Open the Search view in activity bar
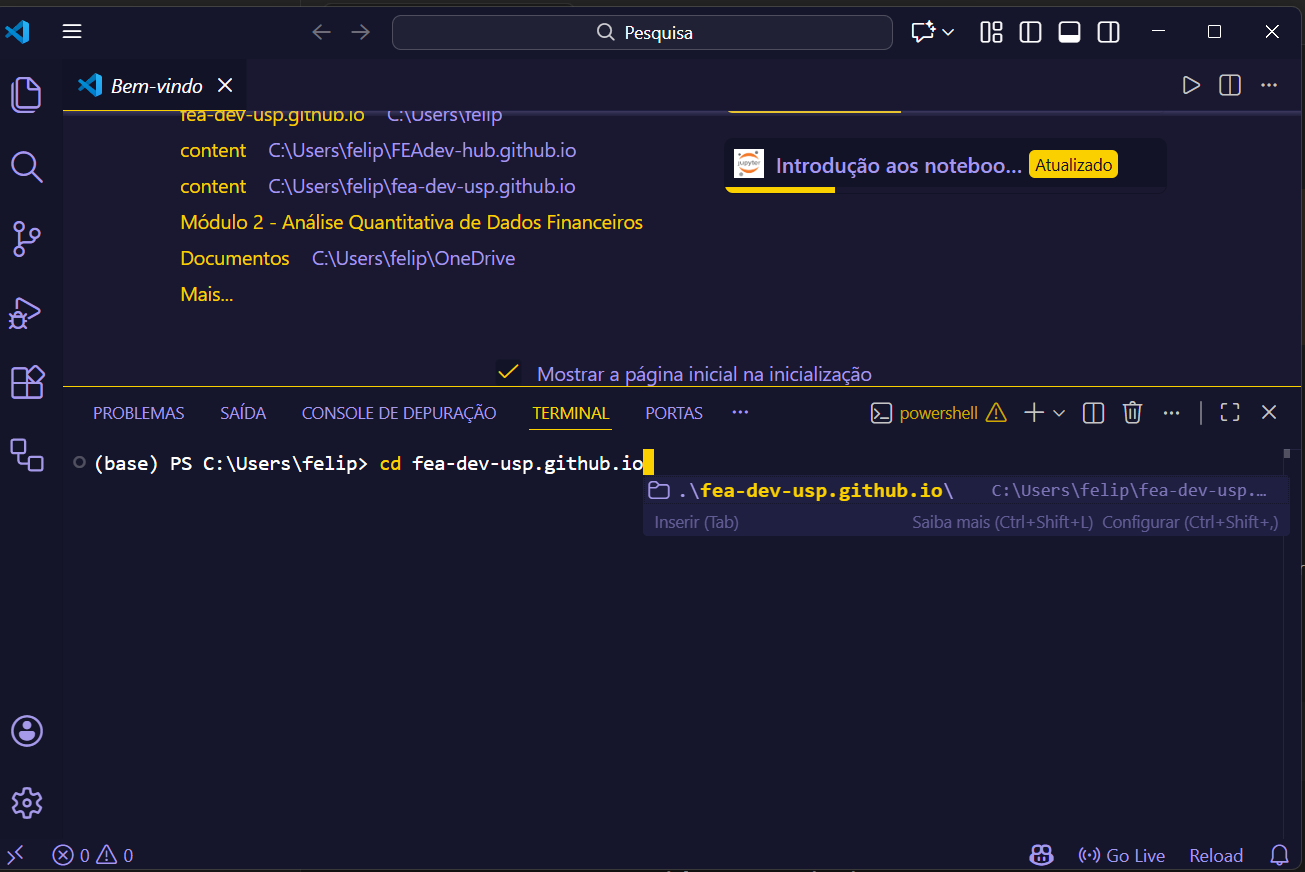The image size is (1305, 872). click(27, 167)
